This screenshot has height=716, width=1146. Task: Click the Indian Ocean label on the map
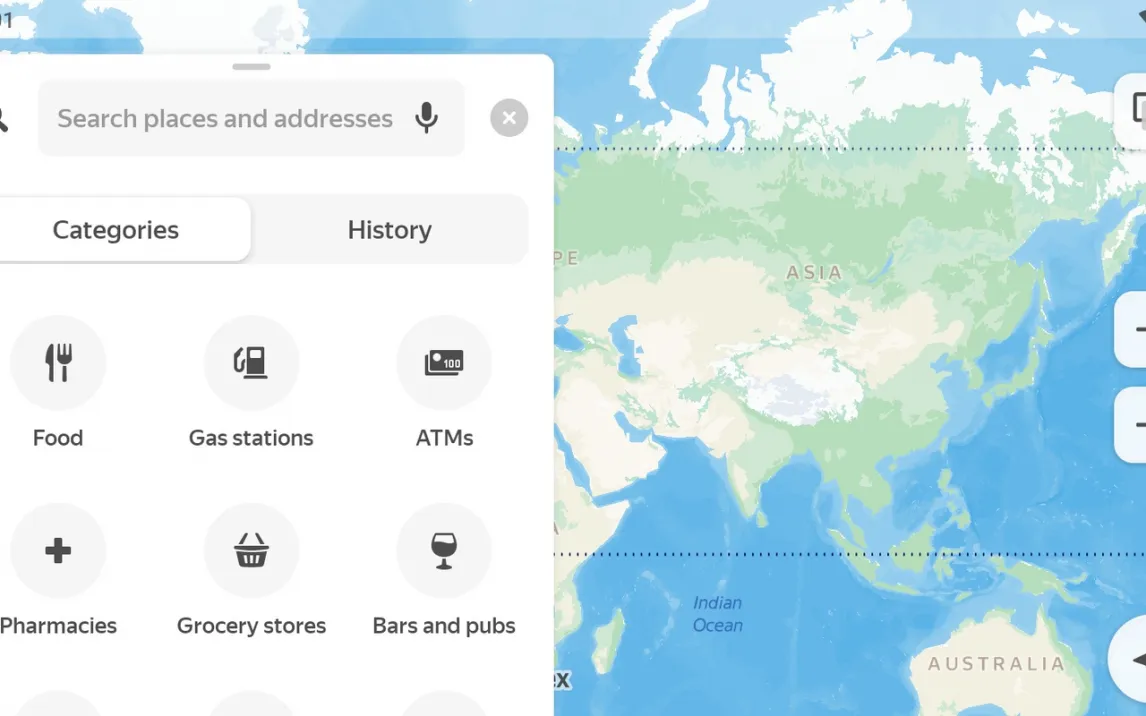point(718,614)
